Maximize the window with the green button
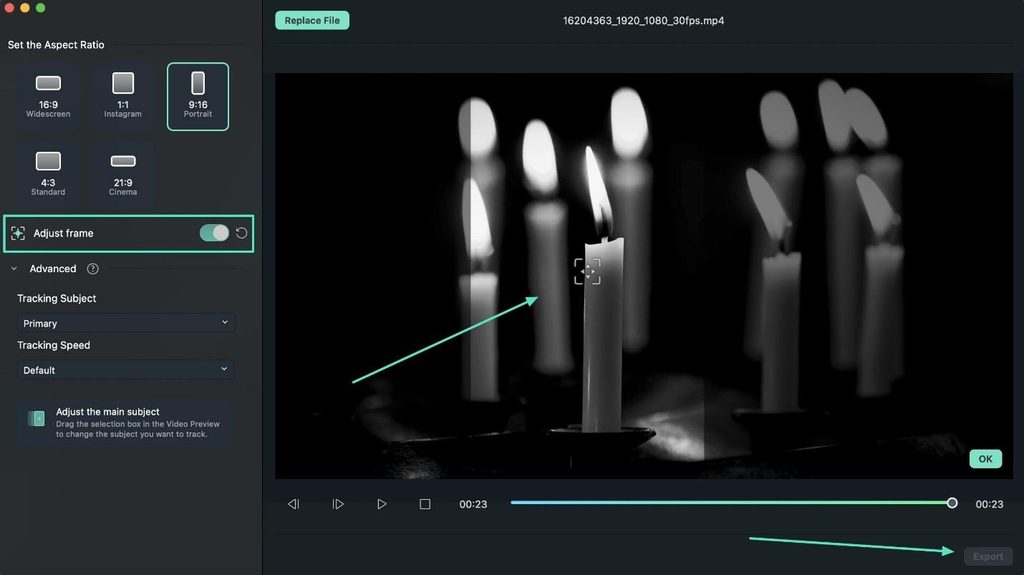 [x=40, y=8]
